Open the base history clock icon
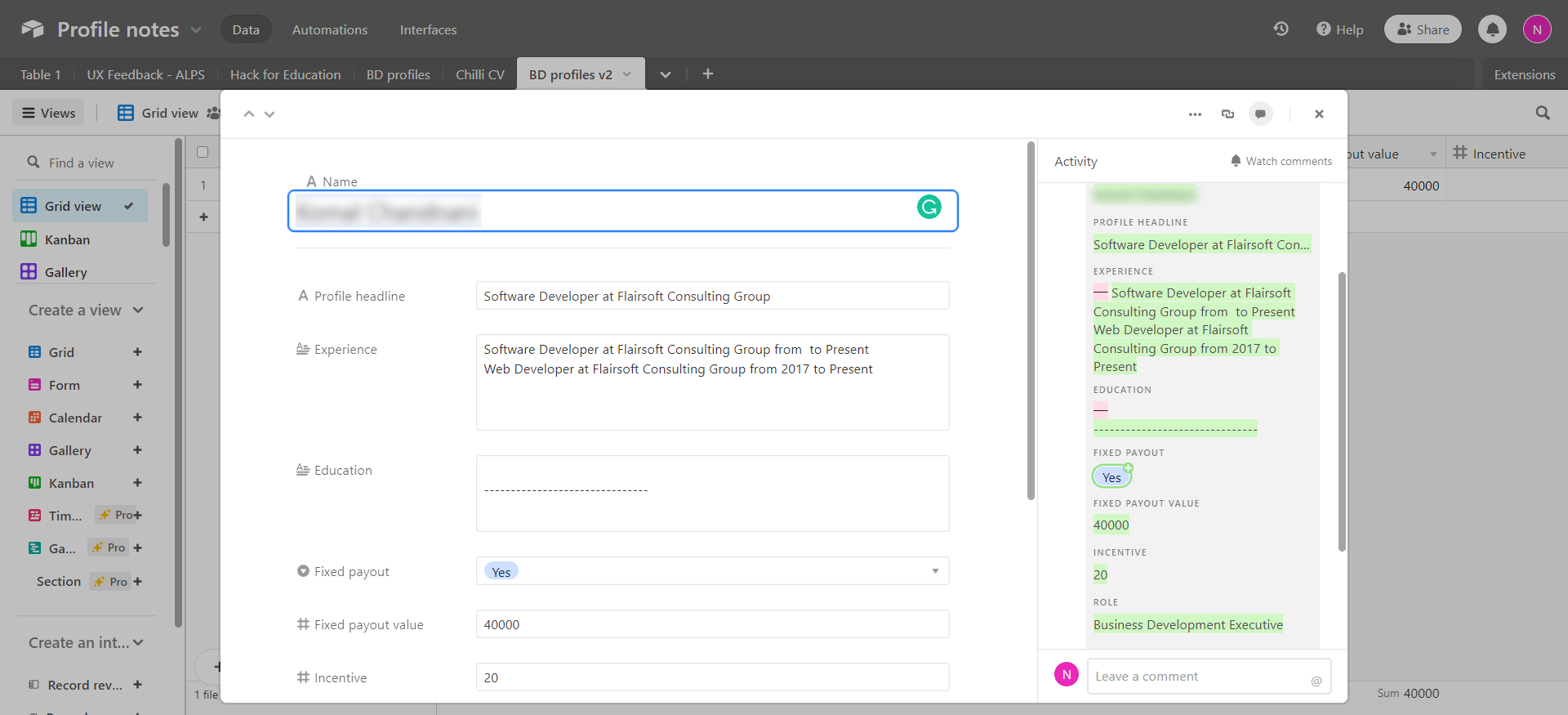The image size is (1568, 715). [x=1281, y=29]
